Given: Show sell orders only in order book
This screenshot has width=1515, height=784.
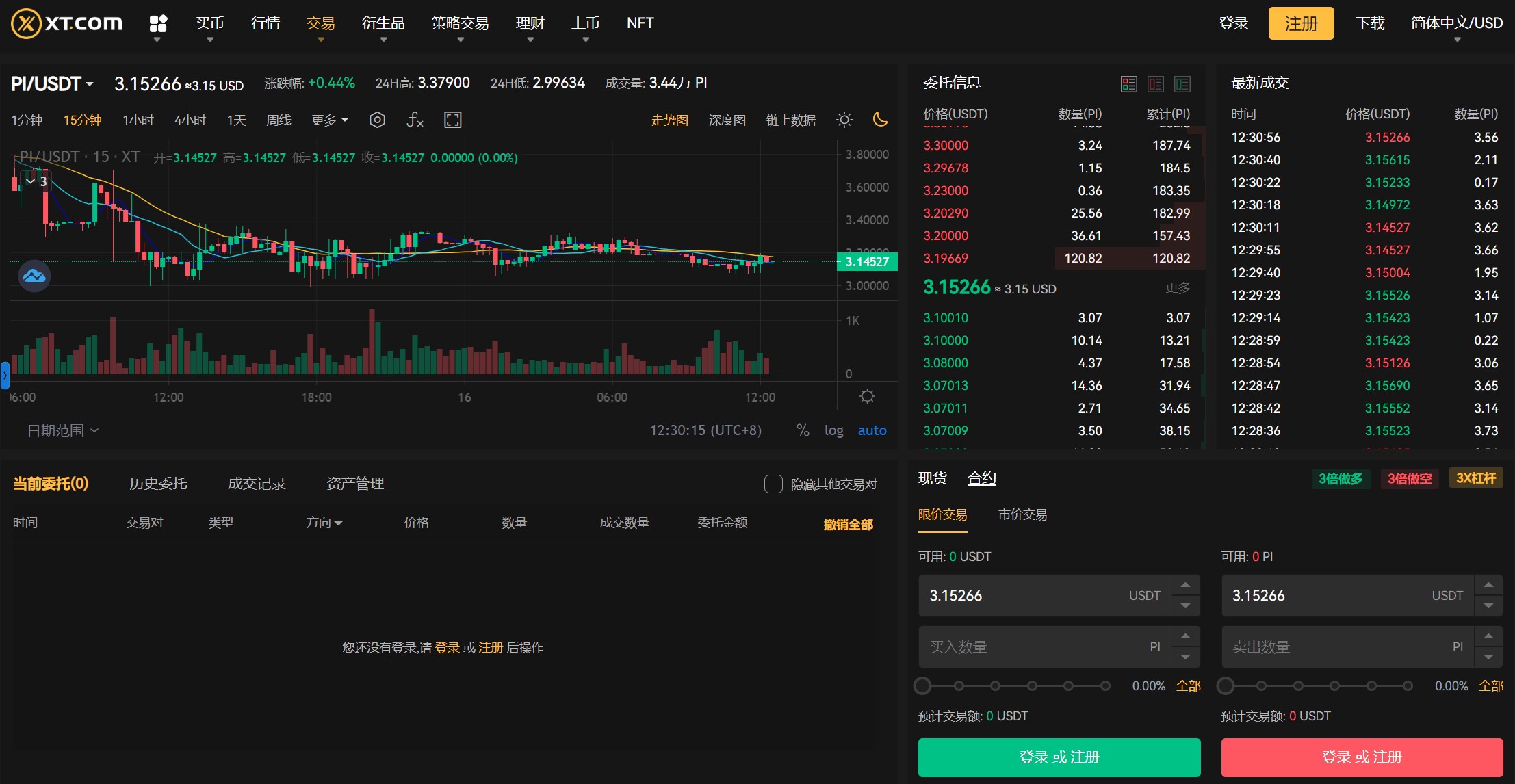Looking at the screenshot, I should pyautogui.click(x=1156, y=83).
